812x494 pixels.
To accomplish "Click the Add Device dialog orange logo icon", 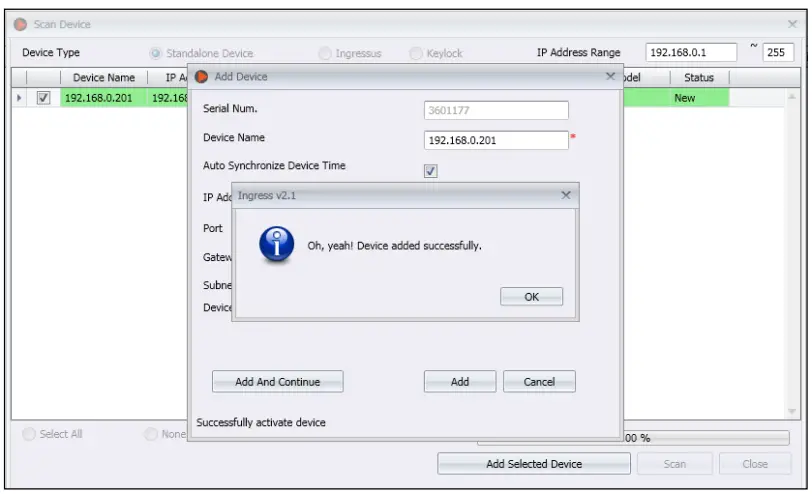I will pyautogui.click(x=201, y=77).
